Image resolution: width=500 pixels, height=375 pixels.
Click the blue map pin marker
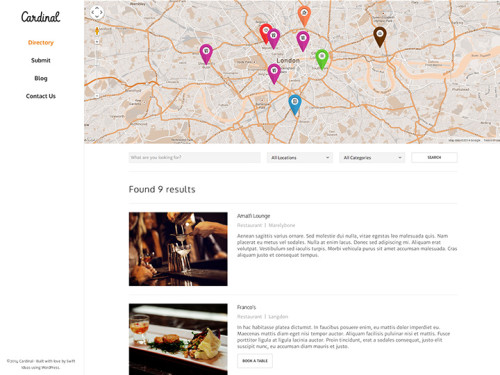coord(295,104)
